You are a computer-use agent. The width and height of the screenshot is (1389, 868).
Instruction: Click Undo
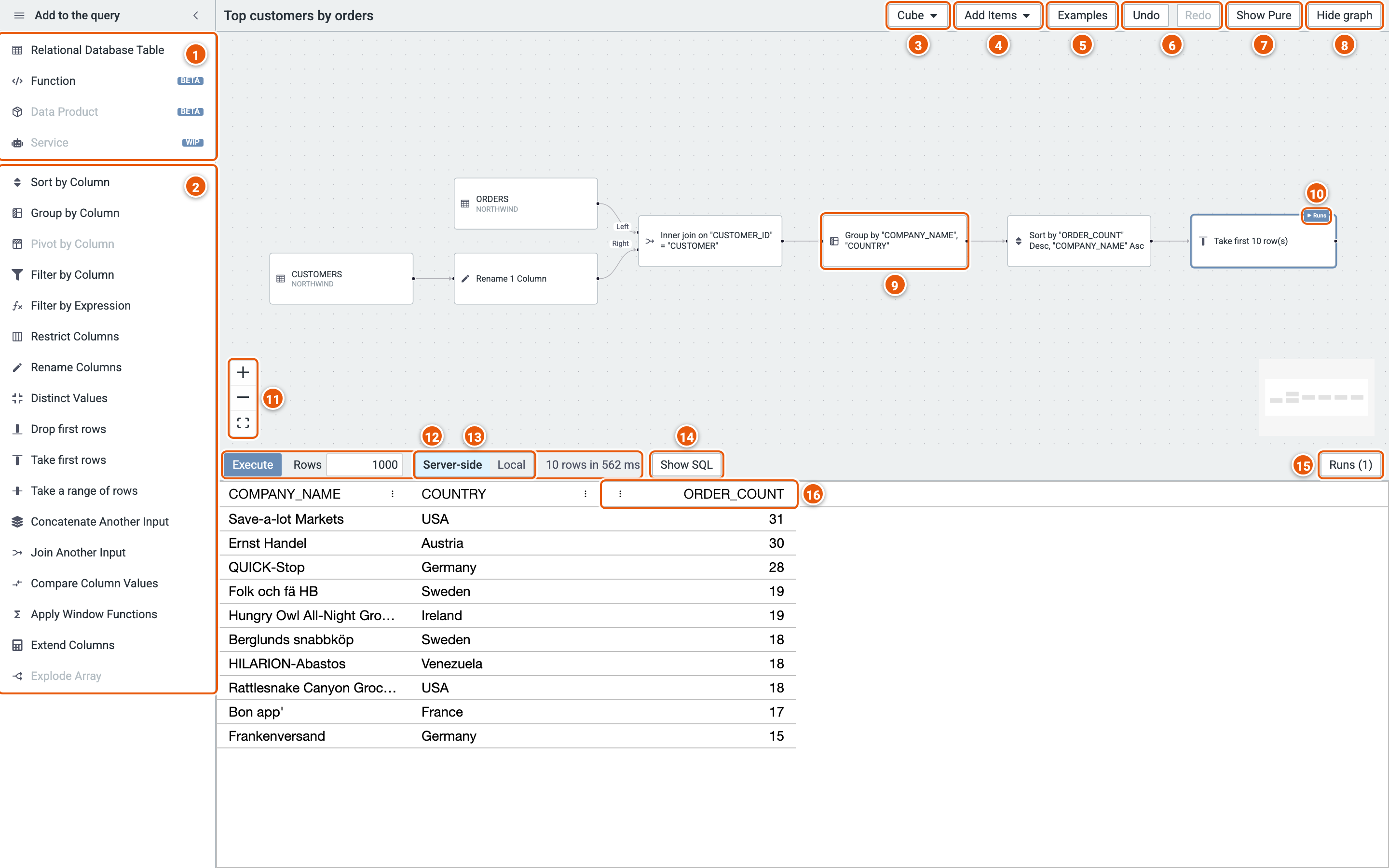click(x=1145, y=15)
